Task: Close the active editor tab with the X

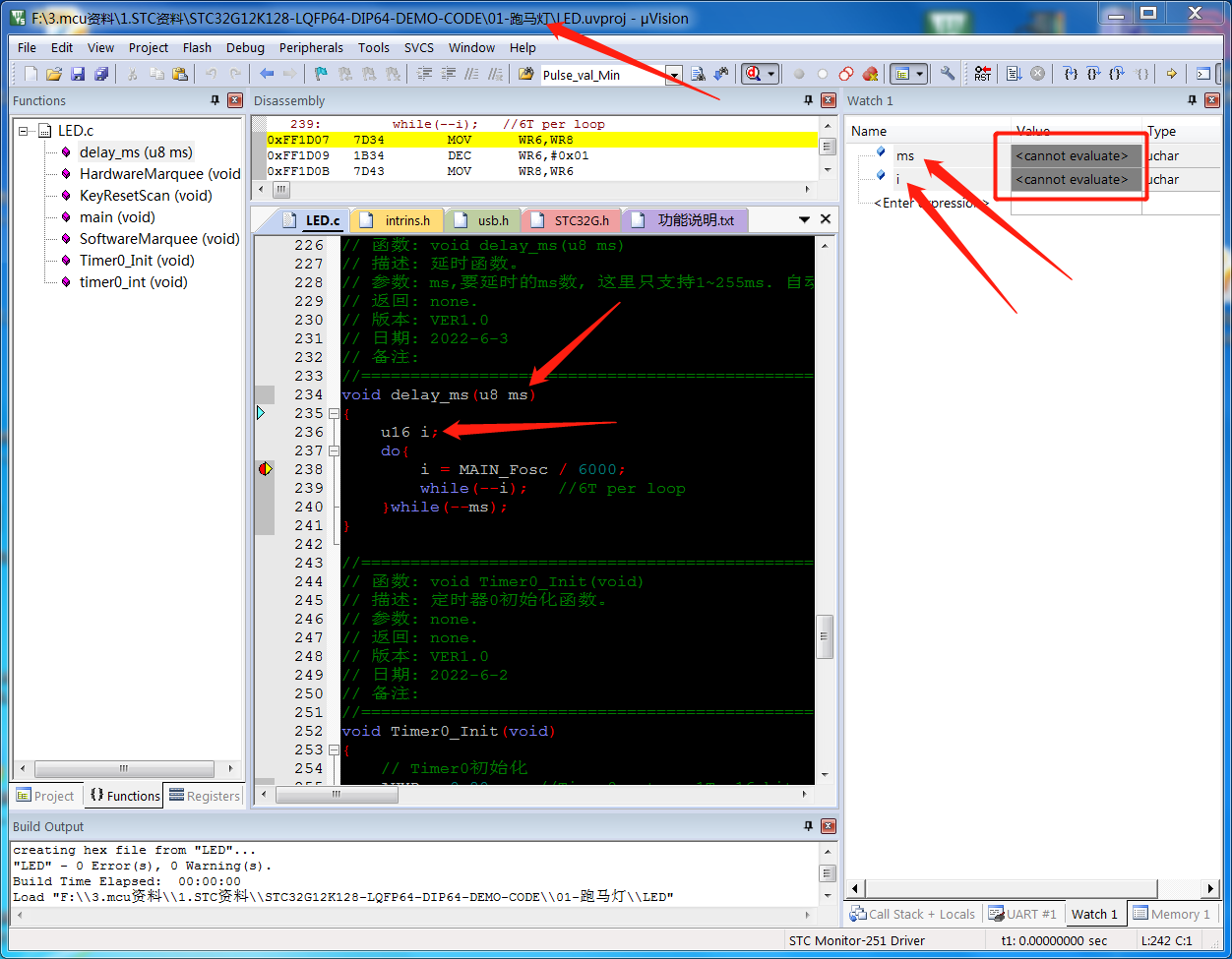Action: coord(826,219)
